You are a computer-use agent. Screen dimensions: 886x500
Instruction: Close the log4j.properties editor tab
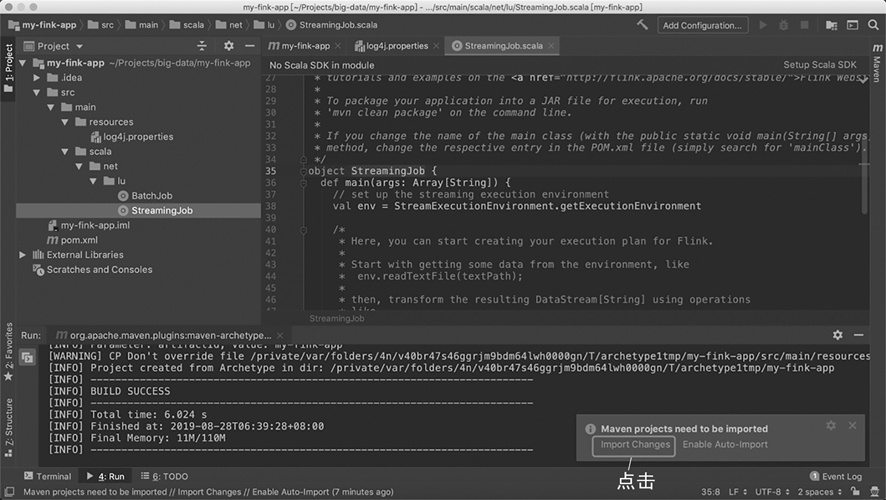pos(436,46)
